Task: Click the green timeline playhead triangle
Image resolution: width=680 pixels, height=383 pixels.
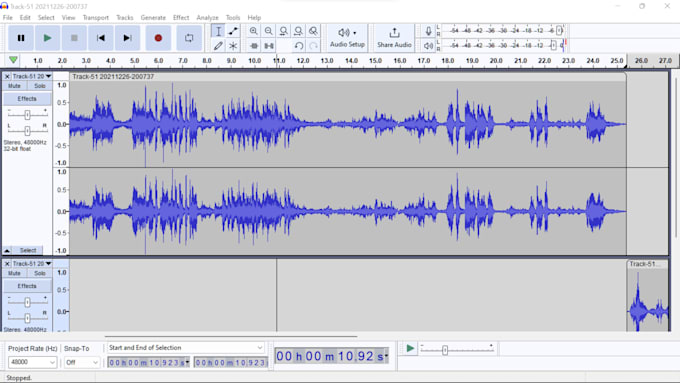Action: 13,60
